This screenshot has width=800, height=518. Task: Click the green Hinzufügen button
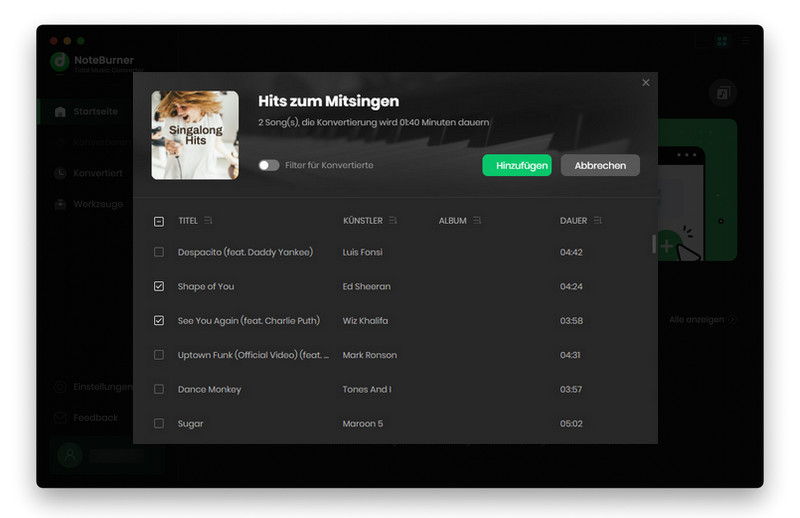(516, 165)
